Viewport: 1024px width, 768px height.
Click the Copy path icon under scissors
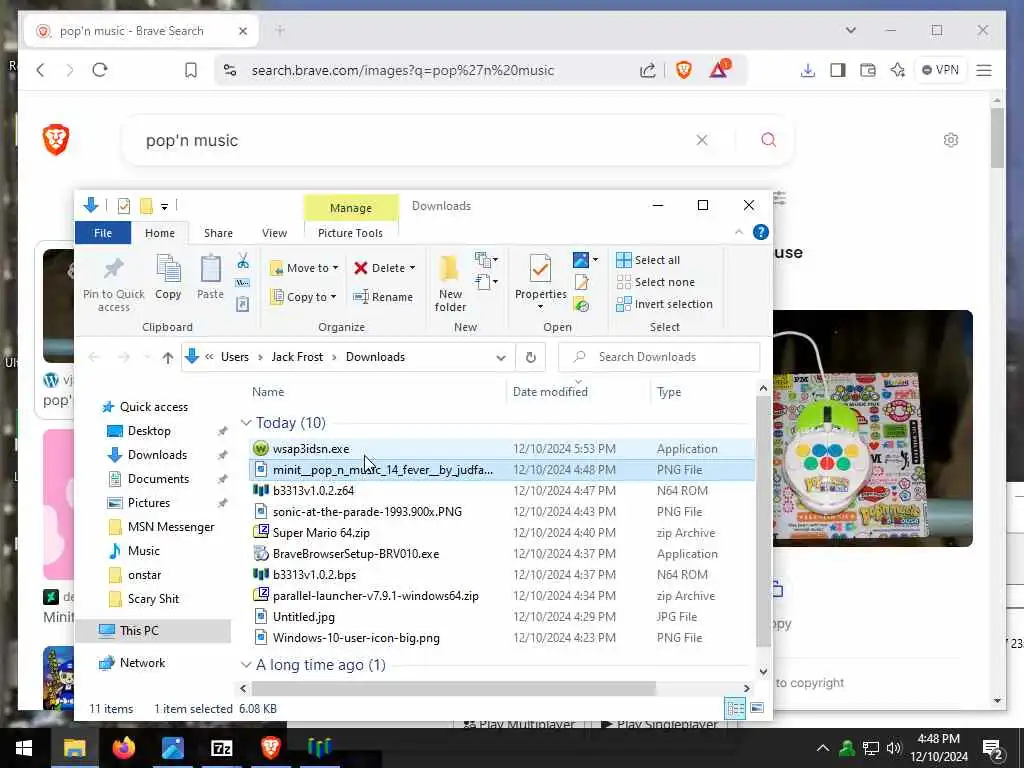pyautogui.click(x=242, y=283)
